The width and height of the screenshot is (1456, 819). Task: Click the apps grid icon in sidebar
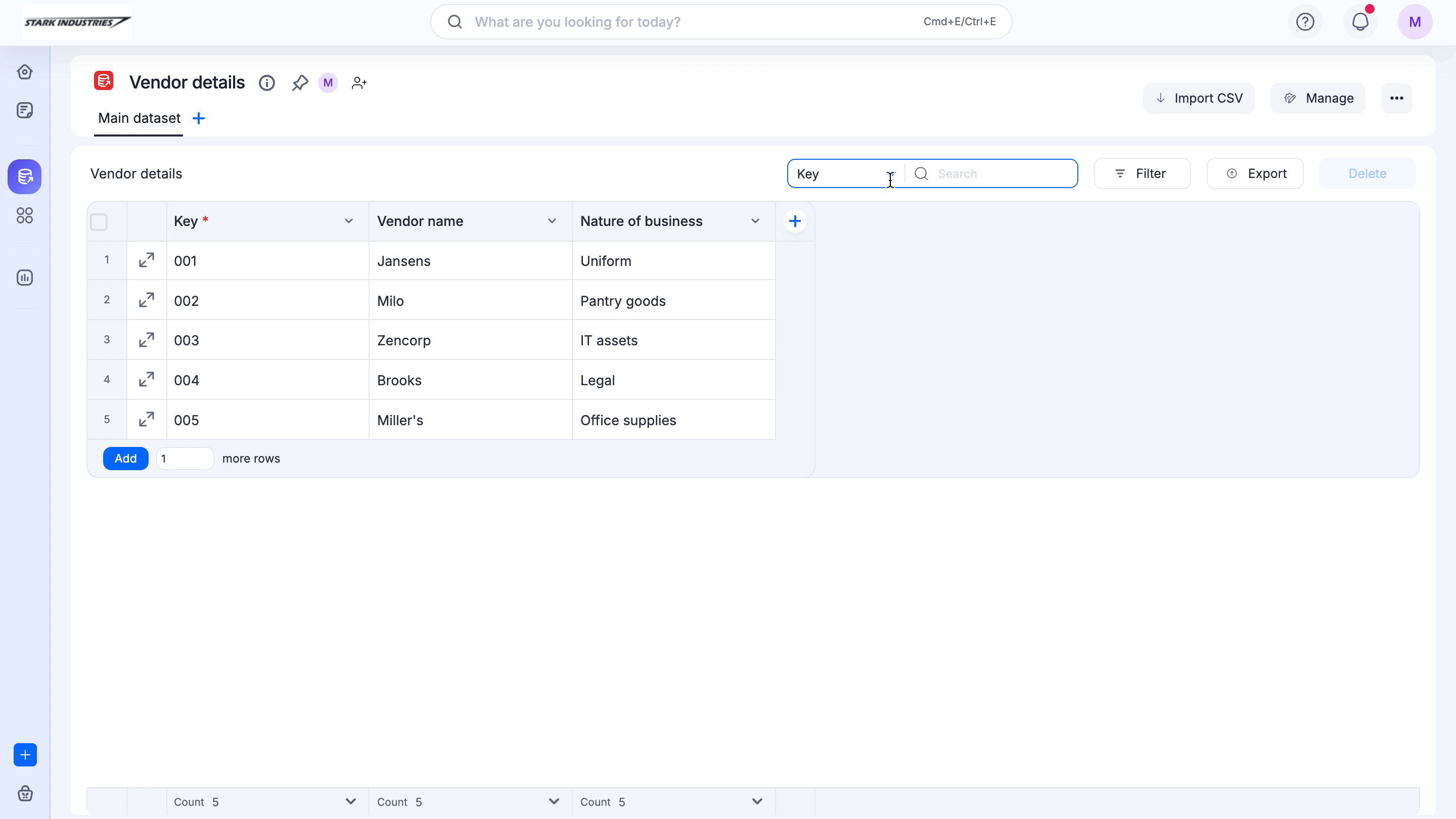click(25, 215)
